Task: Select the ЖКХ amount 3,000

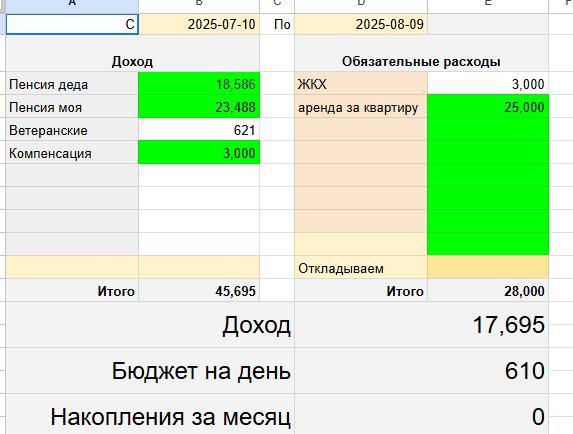Action: (x=488, y=84)
